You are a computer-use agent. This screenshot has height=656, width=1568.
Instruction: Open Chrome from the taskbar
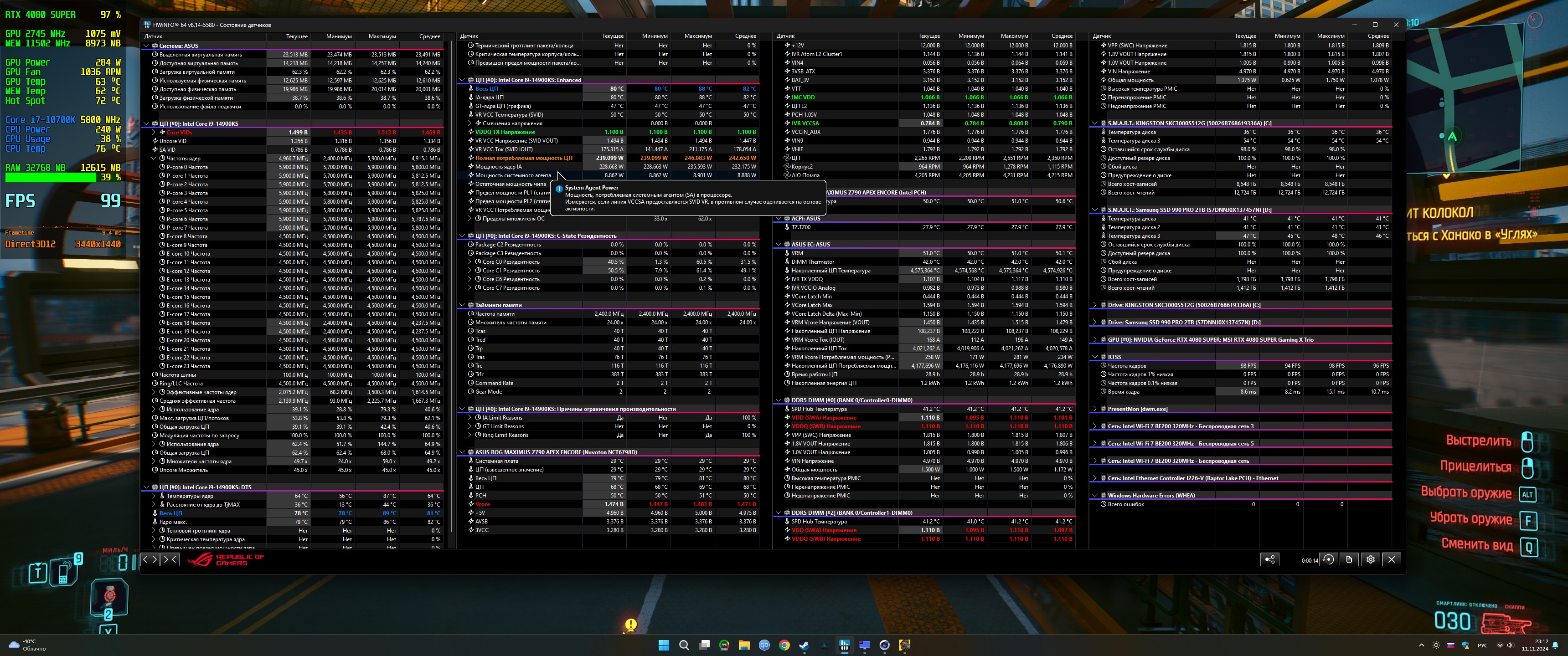[x=784, y=645]
